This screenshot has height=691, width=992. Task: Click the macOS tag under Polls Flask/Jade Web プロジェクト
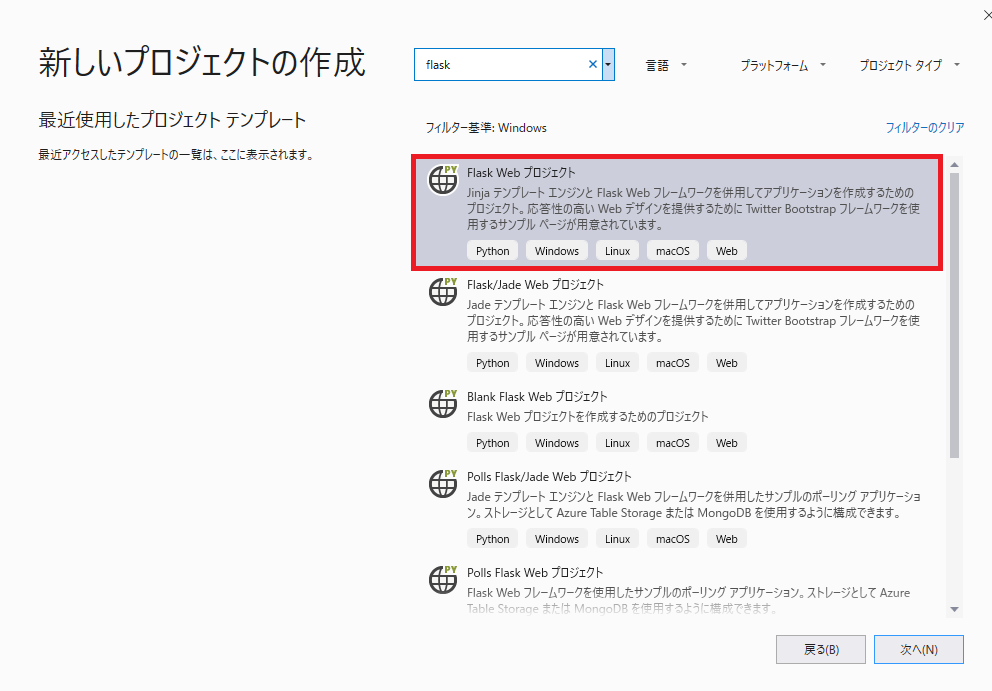pos(673,539)
